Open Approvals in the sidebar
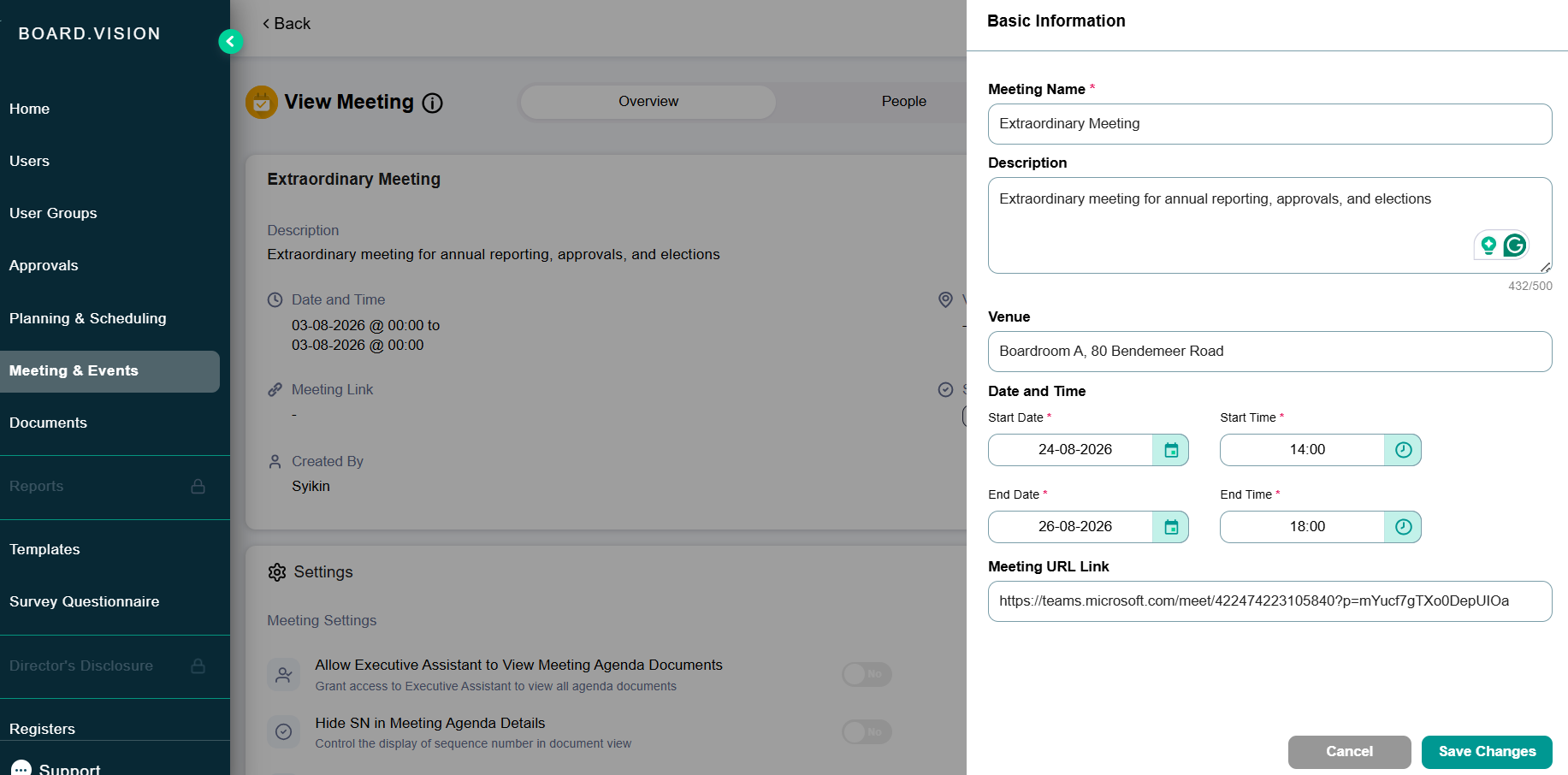Image resolution: width=1568 pixels, height=775 pixels. tap(44, 265)
